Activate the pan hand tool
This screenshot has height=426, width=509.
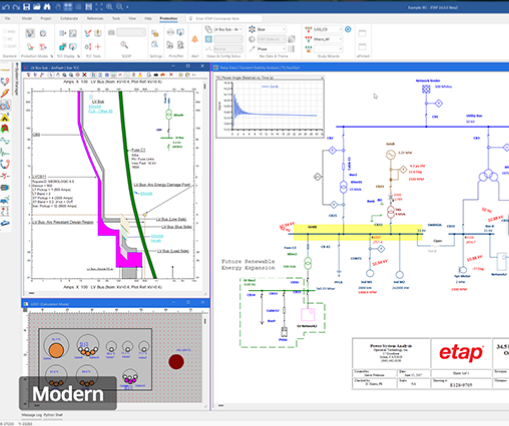57,6
